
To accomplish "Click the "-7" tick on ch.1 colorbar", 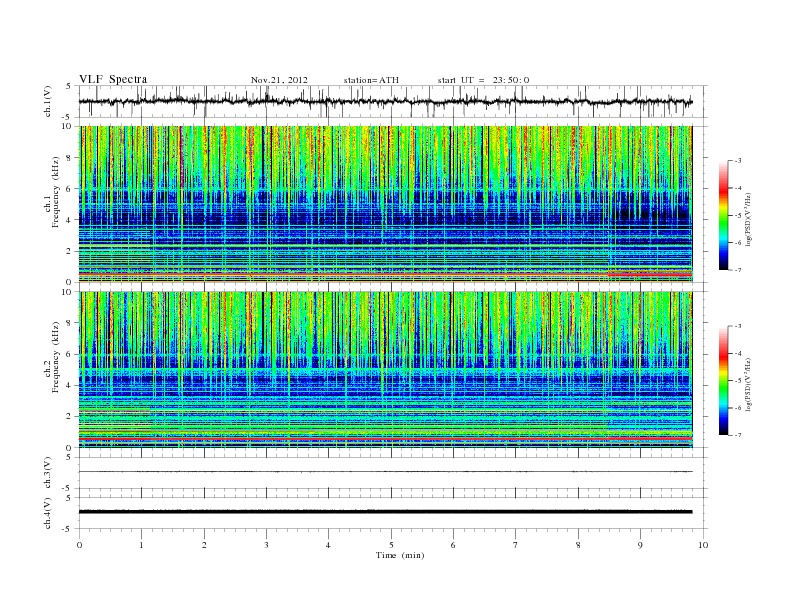I will (737, 270).
